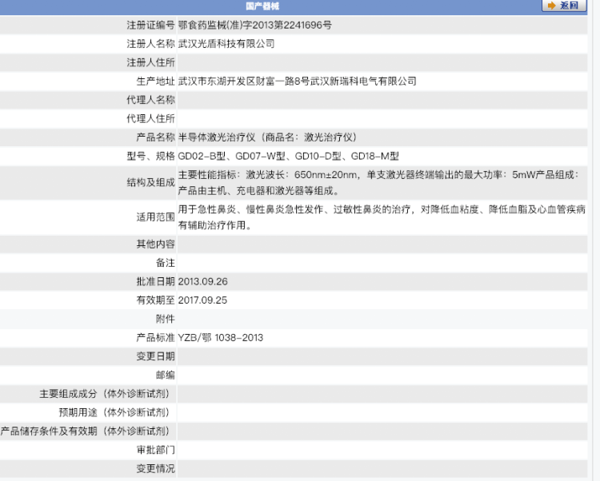Click the 返回 back arrow icon
The width and height of the screenshot is (600, 481).
click(551, 6)
